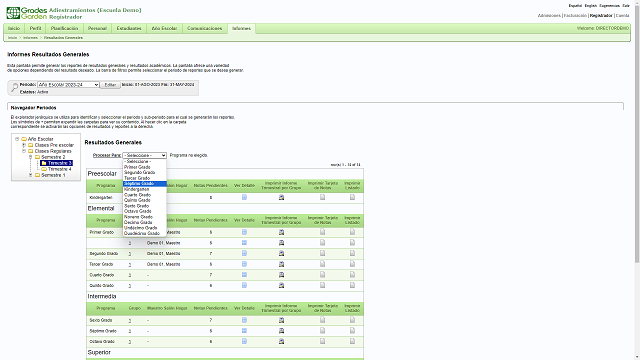This screenshot has height=360, width=640.
Task: Print trimestral report for Kindergarten row
Action: [281, 198]
